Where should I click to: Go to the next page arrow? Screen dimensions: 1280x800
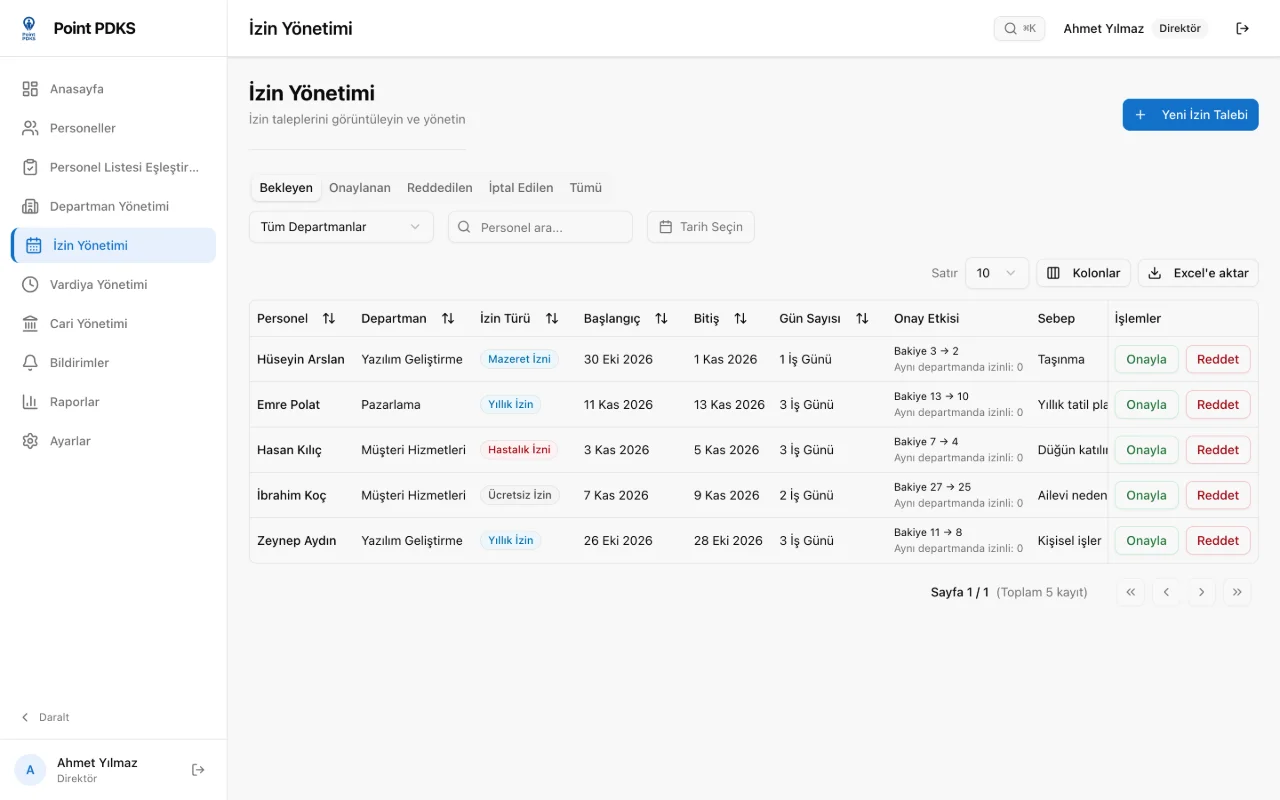click(1201, 592)
